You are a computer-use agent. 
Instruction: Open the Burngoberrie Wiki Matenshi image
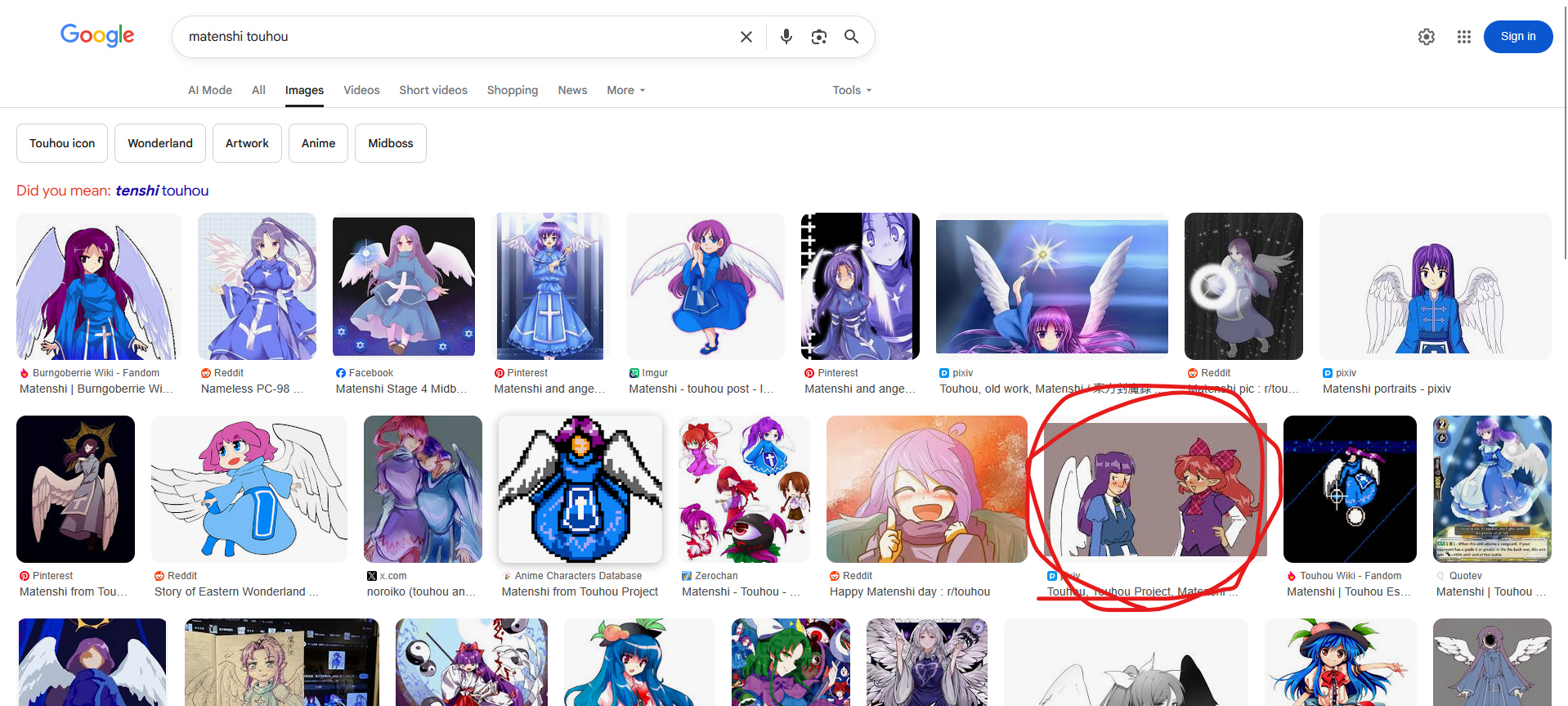(x=98, y=286)
